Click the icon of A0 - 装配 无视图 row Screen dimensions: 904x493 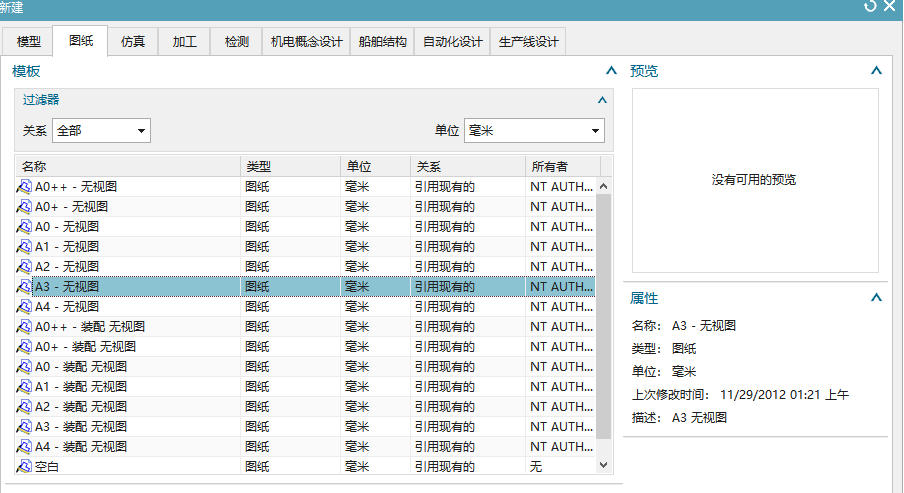pyautogui.click(x=24, y=367)
